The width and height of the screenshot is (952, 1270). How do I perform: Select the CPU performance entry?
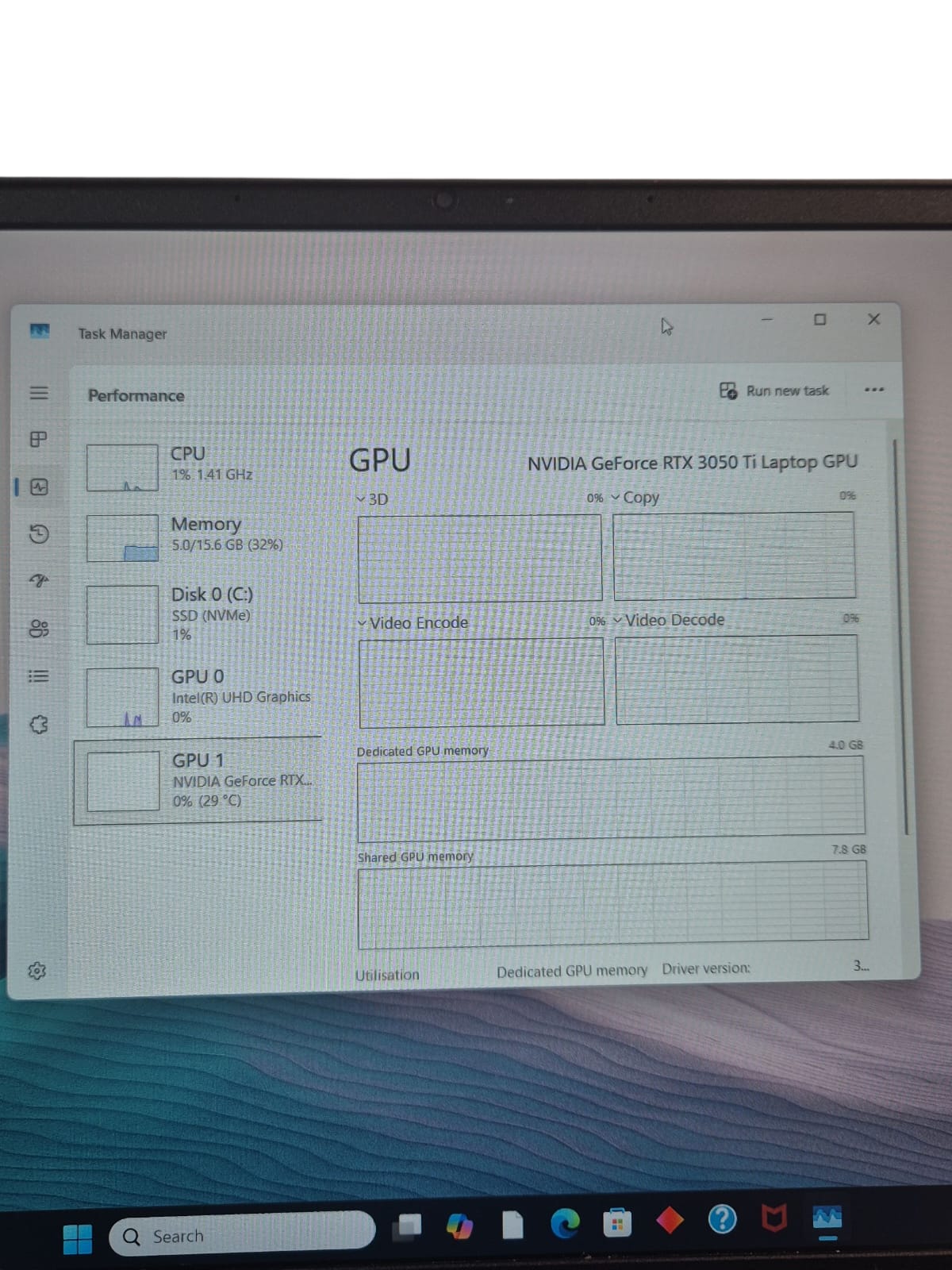[x=198, y=467]
